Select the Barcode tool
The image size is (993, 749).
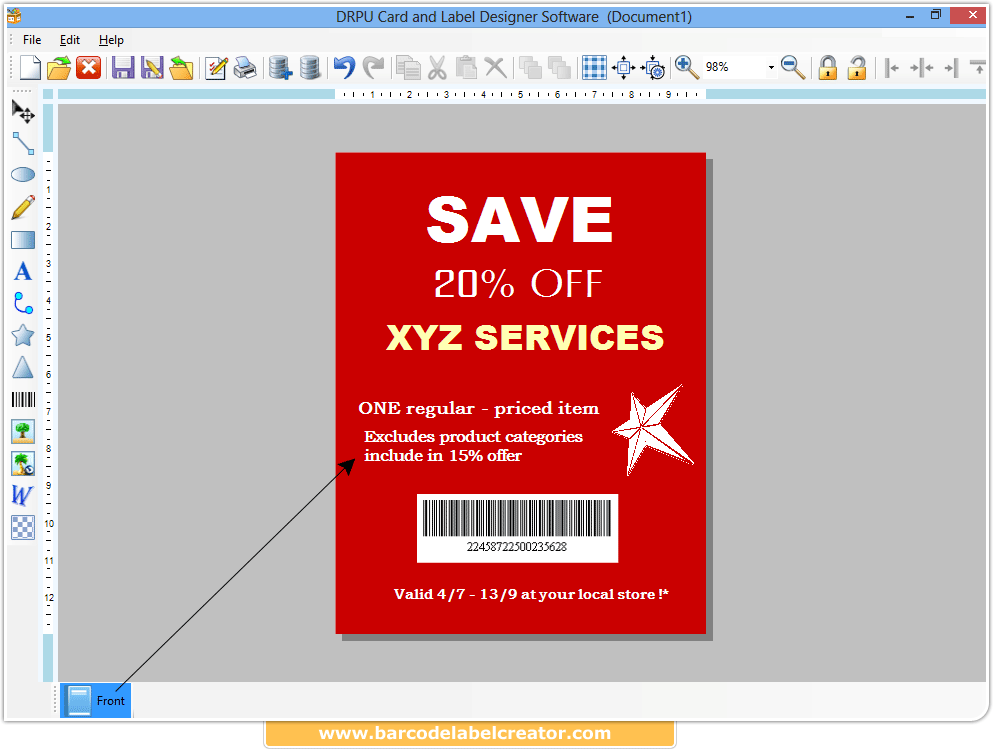click(x=22, y=399)
